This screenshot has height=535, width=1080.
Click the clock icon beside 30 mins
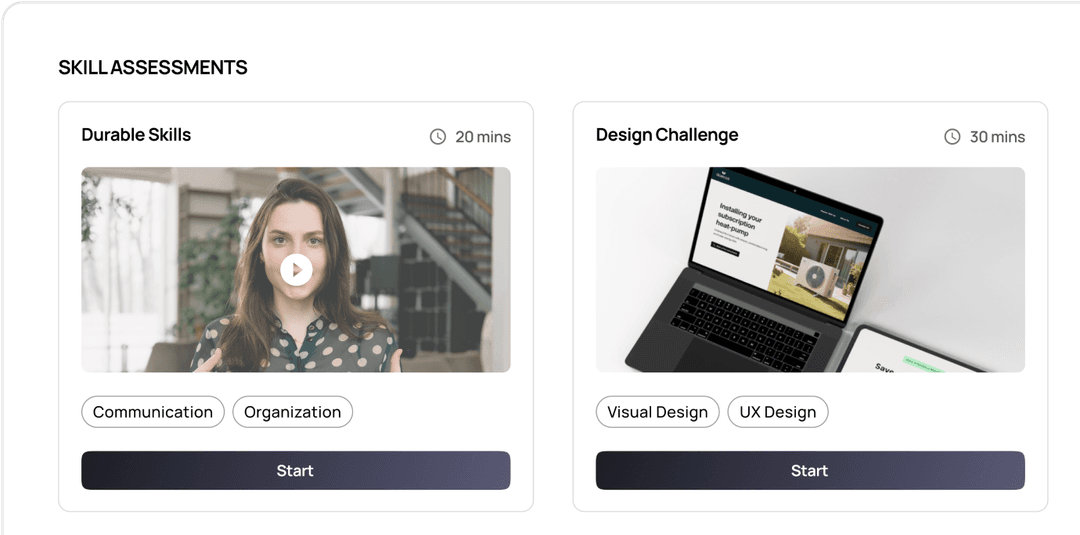[952, 136]
